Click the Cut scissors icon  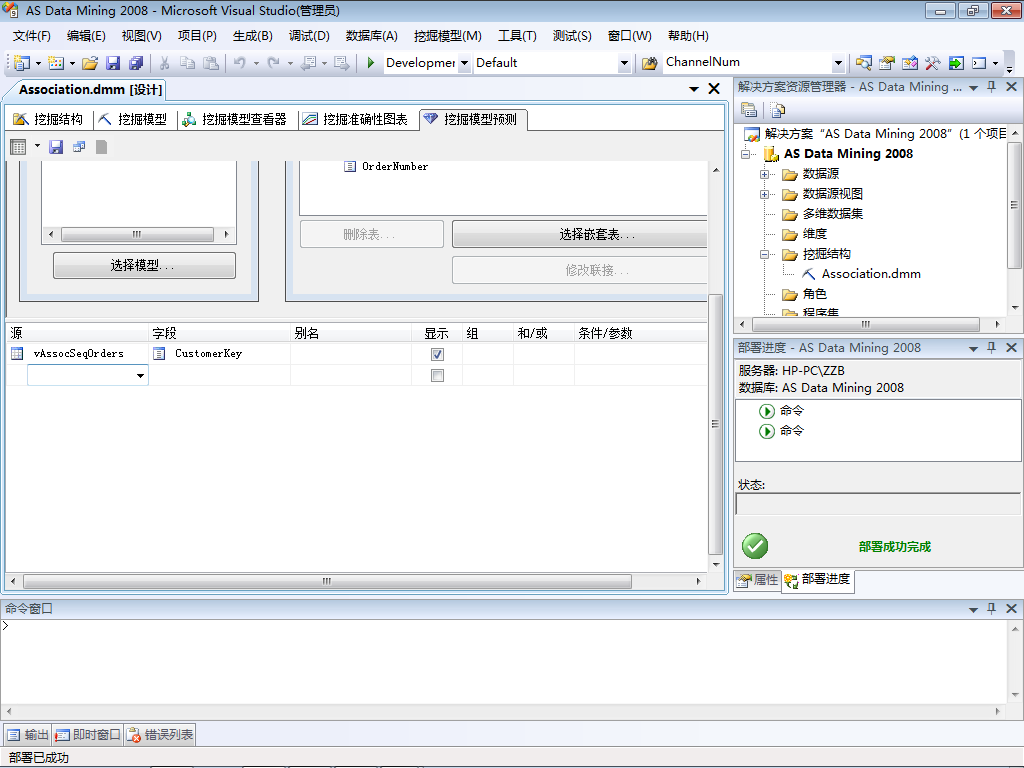(165, 63)
